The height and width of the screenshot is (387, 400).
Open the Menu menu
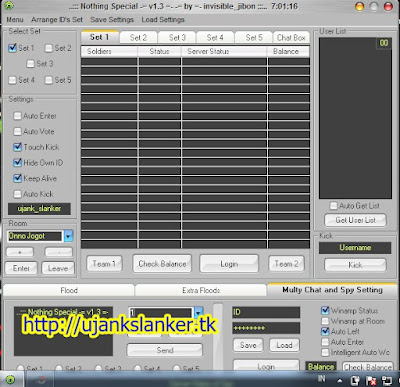15,20
